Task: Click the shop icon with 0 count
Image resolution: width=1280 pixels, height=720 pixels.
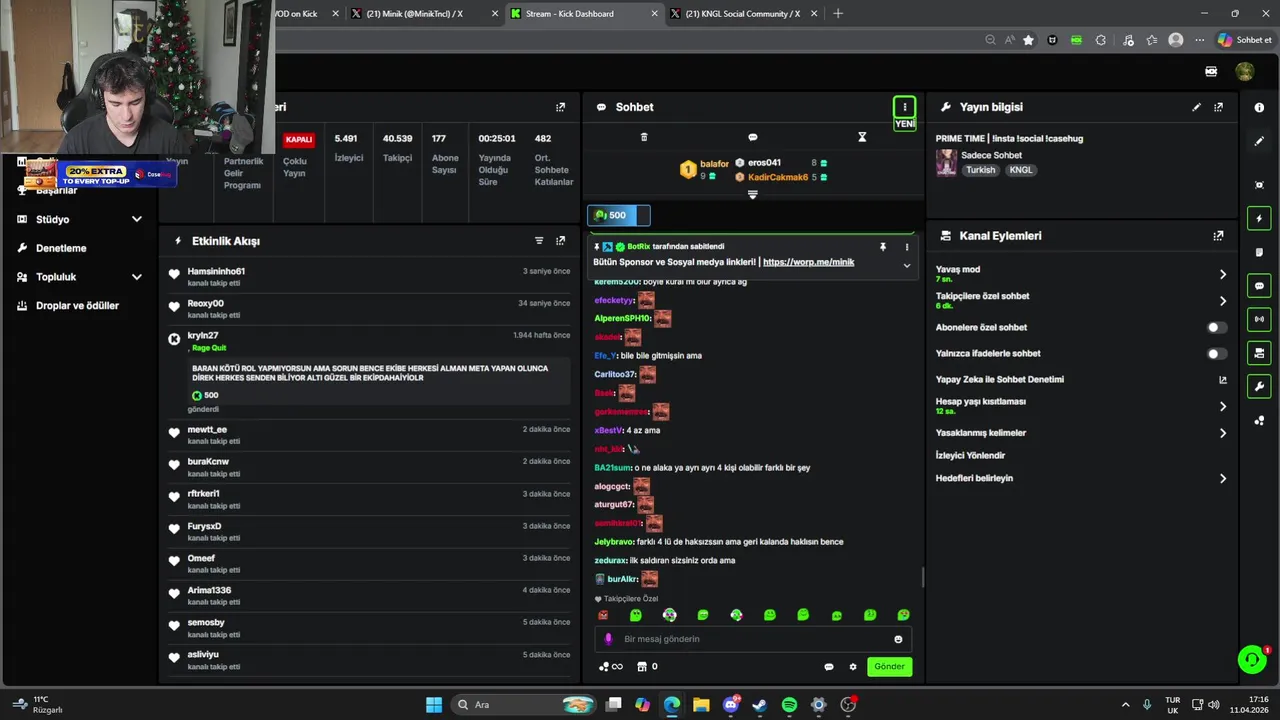Action: click(645, 667)
